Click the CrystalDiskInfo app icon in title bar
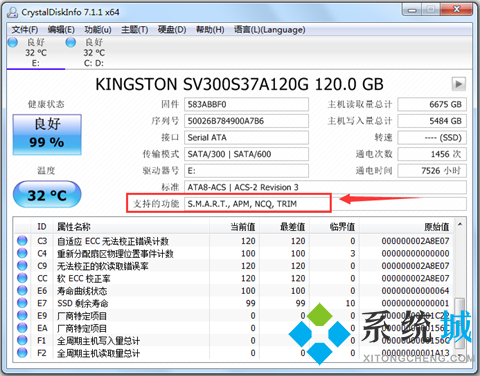The image size is (480, 376). 12,12
